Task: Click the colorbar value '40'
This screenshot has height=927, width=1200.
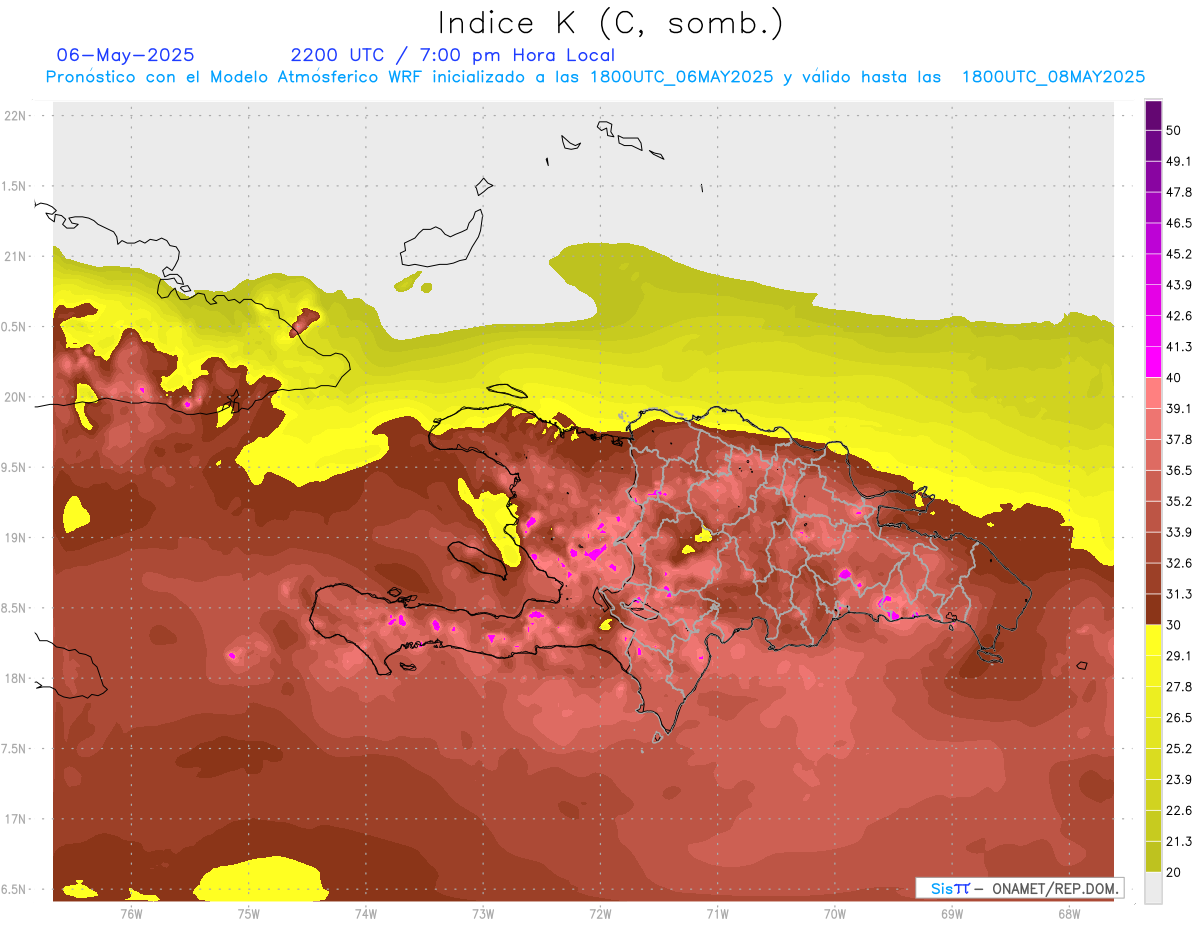Action: click(x=1174, y=377)
